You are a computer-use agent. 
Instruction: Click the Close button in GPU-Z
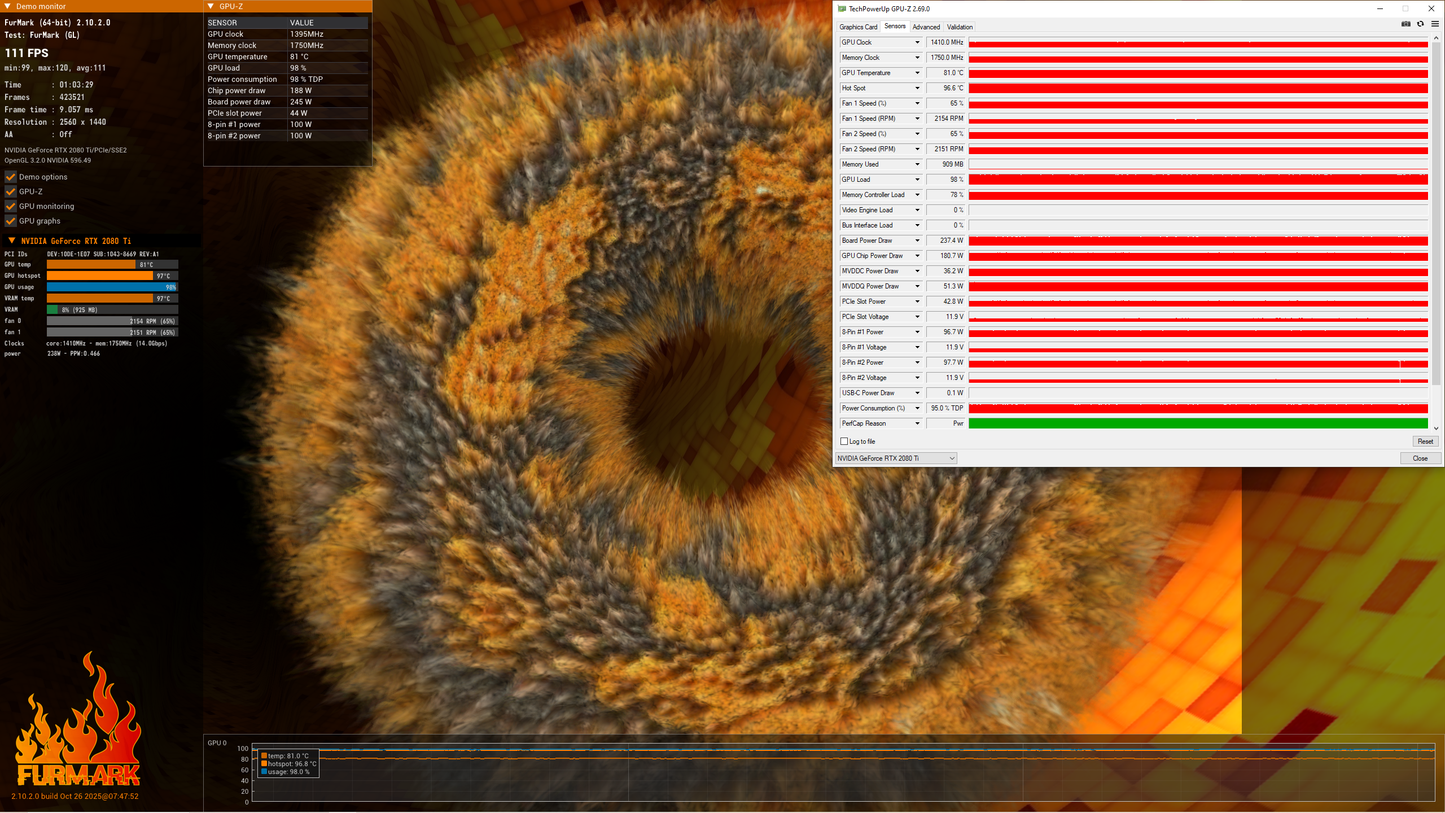[x=1420, y=458]
